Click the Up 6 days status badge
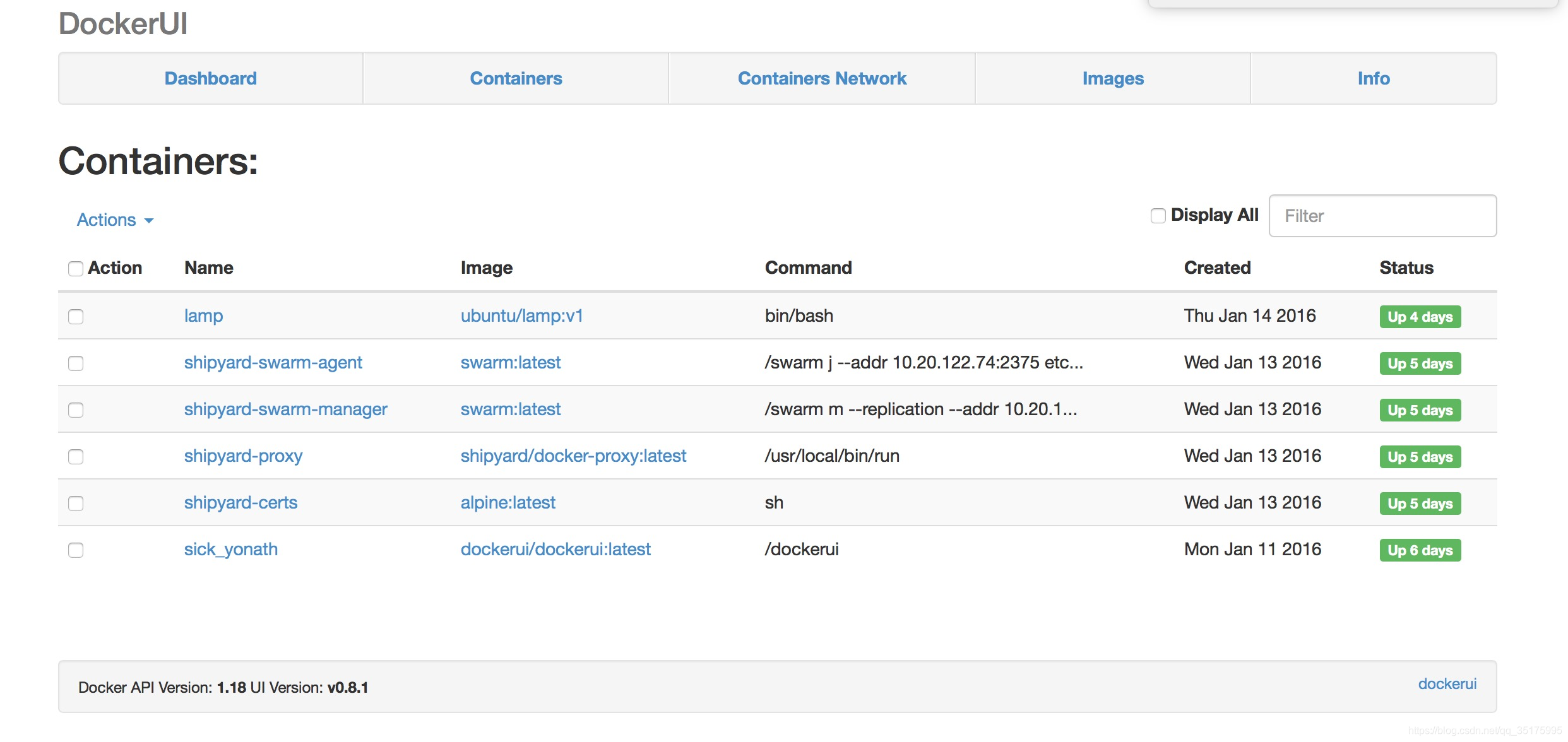This screenshot has height=742, width=1568. (1420, 550)
